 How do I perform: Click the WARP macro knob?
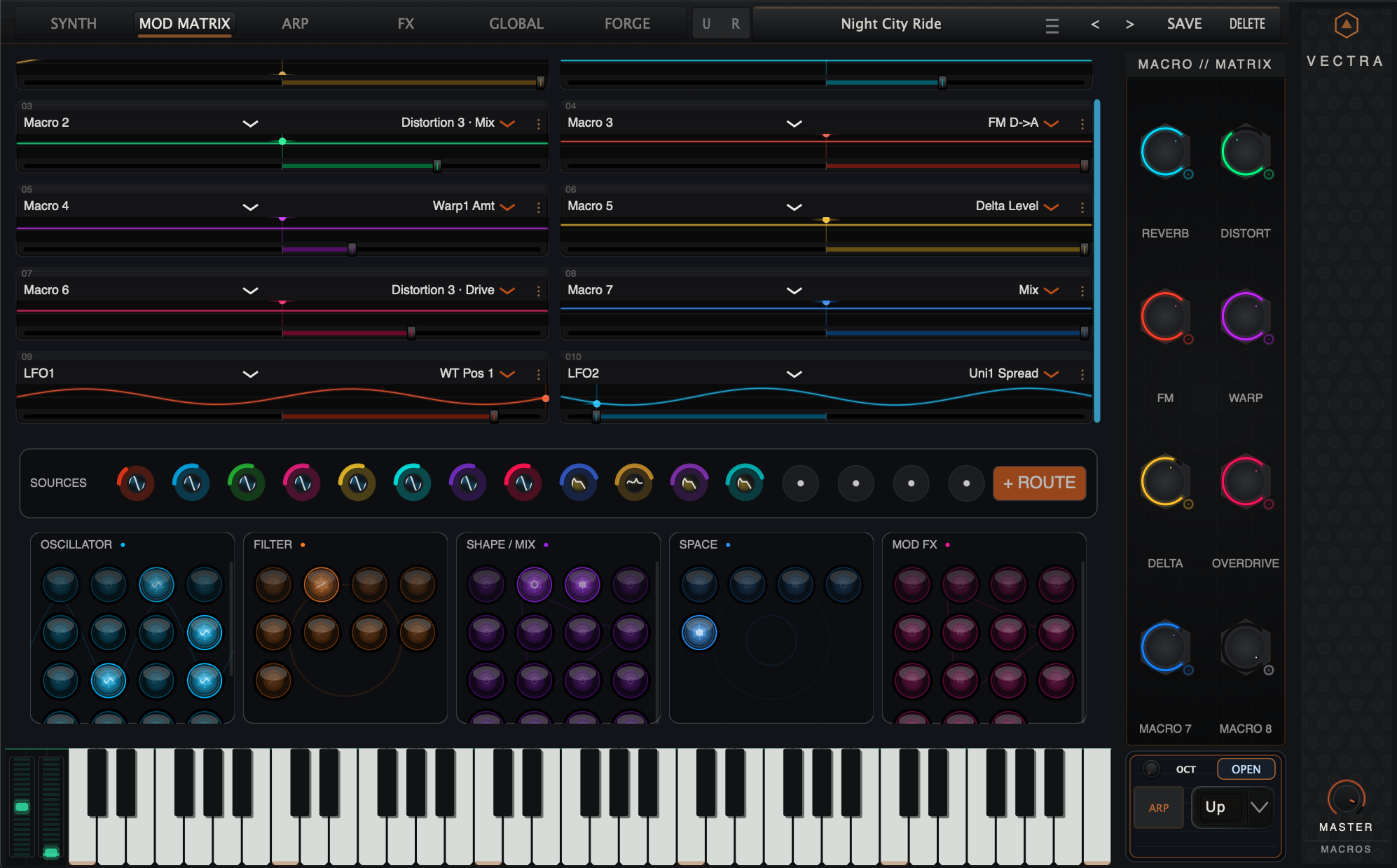(x=1245, y=316)
